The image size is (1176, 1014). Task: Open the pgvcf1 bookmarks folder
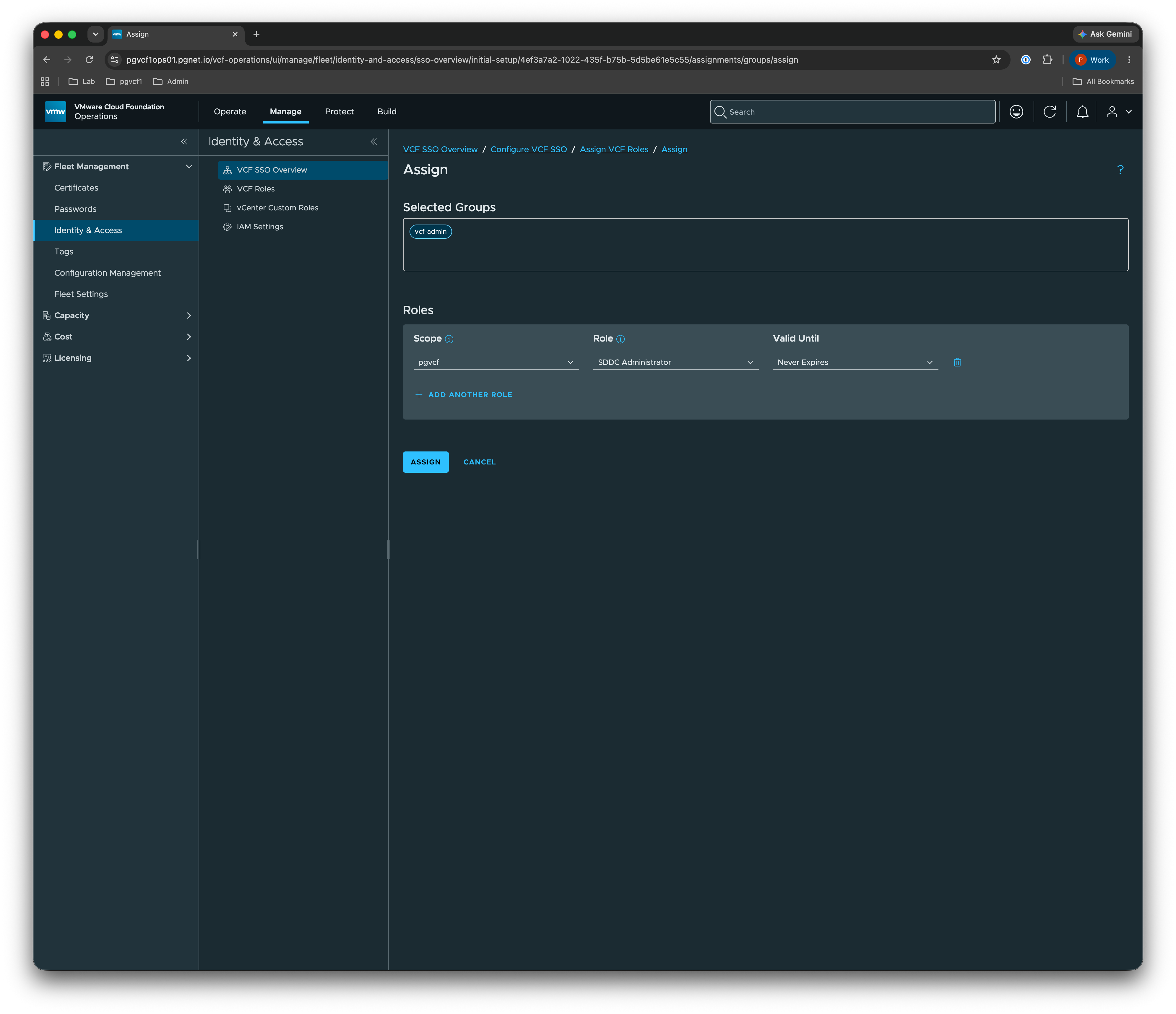point(124,82)
